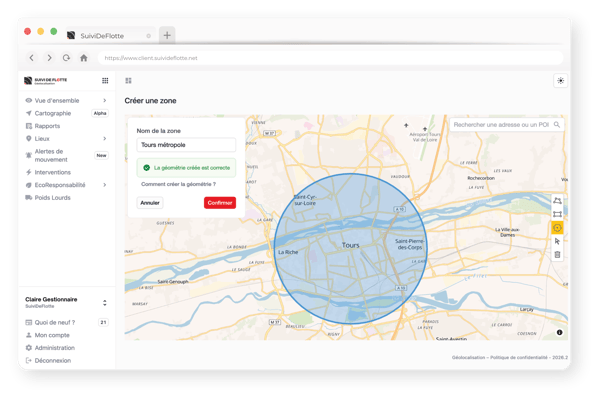Open Alertes de mouvement

51,155
